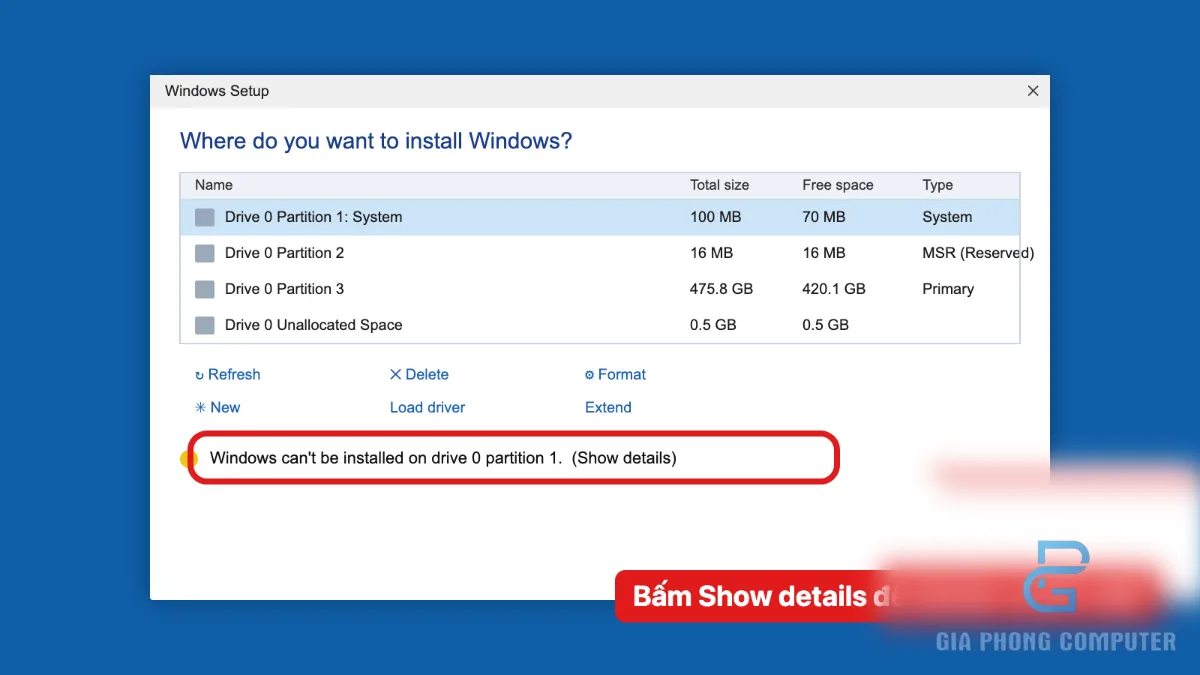The width and height of the screenshot is (1200, 675).
Task: Click the Primary type cell
Action: 948,289
